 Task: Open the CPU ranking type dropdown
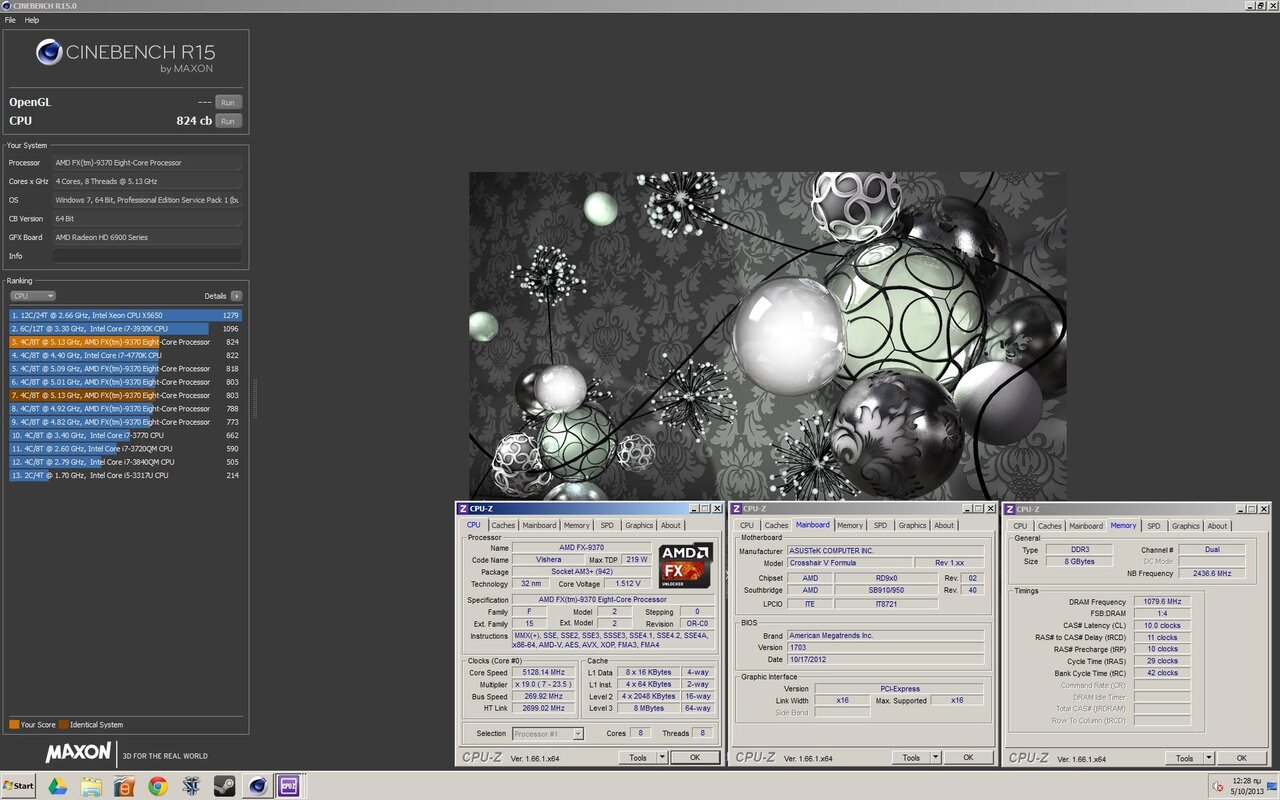33,296
